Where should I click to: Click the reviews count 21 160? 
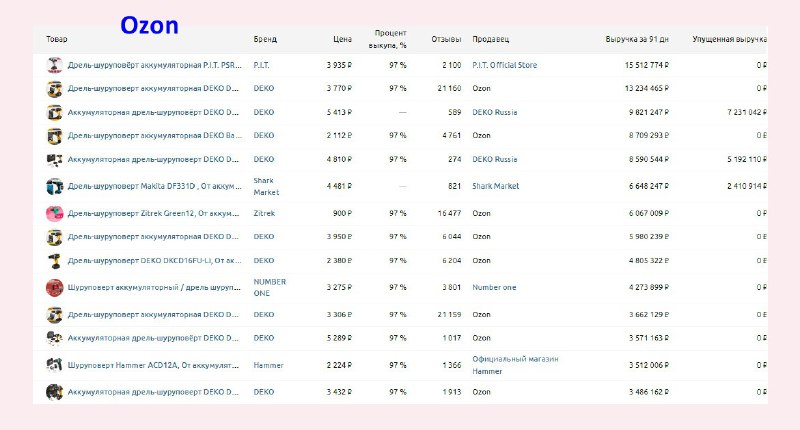tap(449, 89)
